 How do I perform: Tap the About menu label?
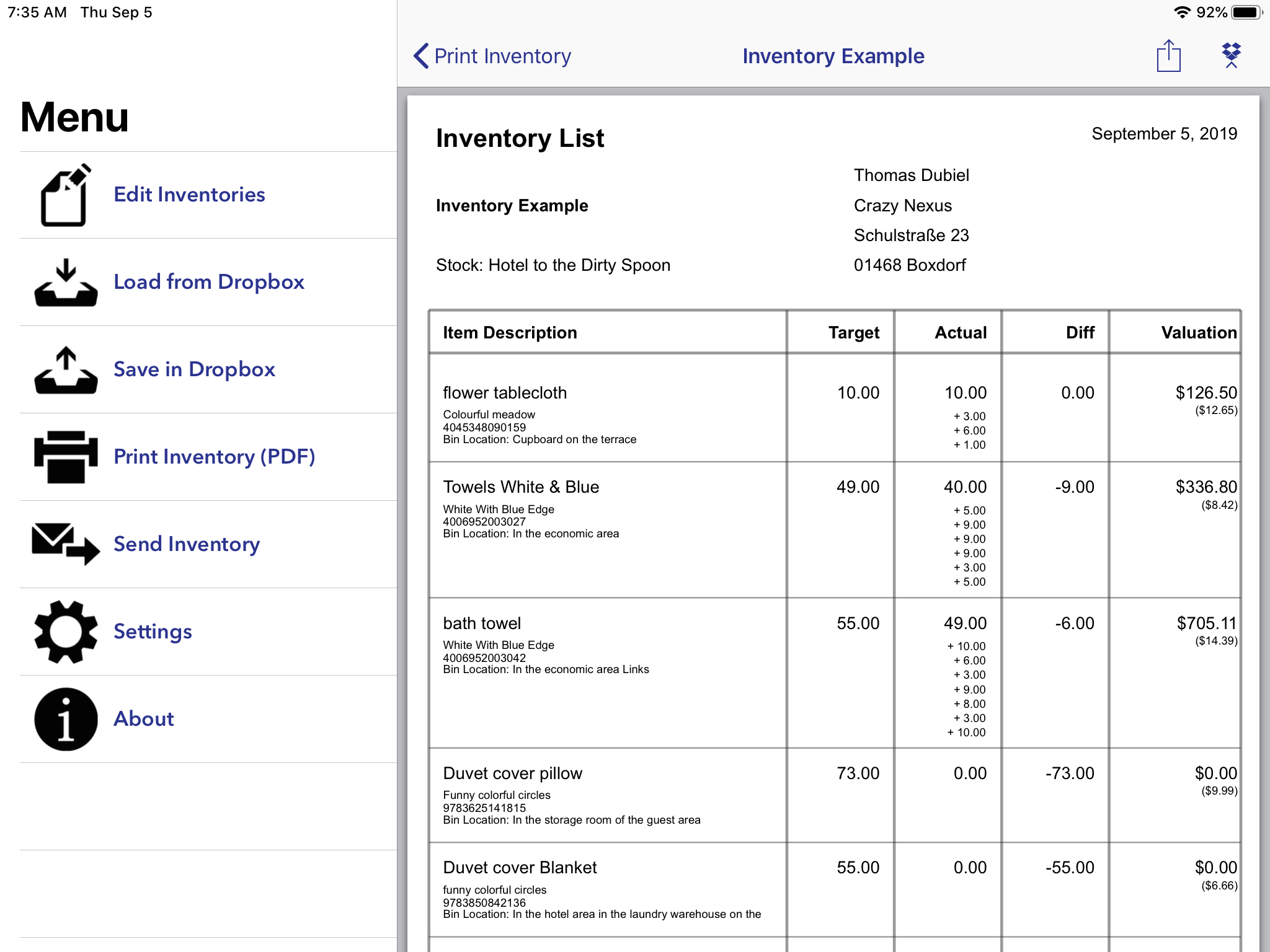(x=143, y=719)
